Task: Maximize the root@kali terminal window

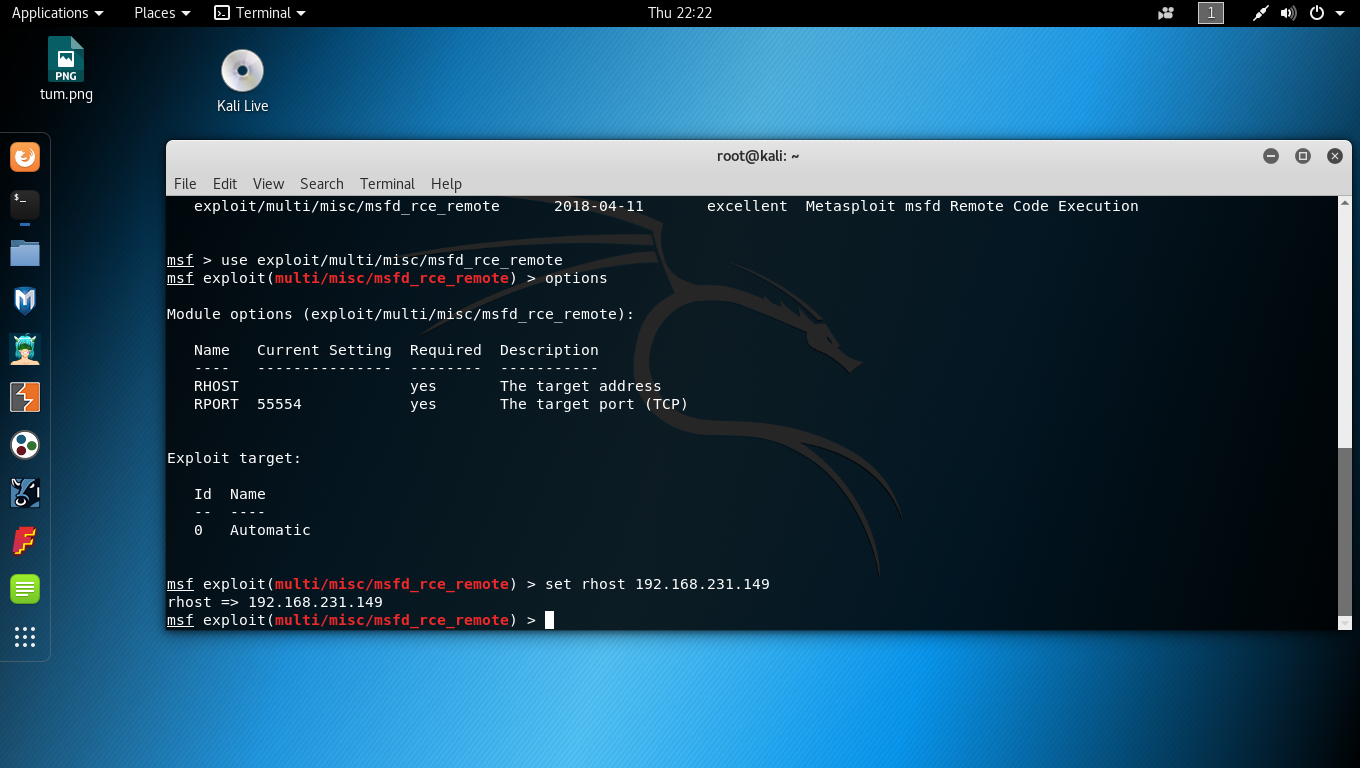Action: [x=1303, y=156]
